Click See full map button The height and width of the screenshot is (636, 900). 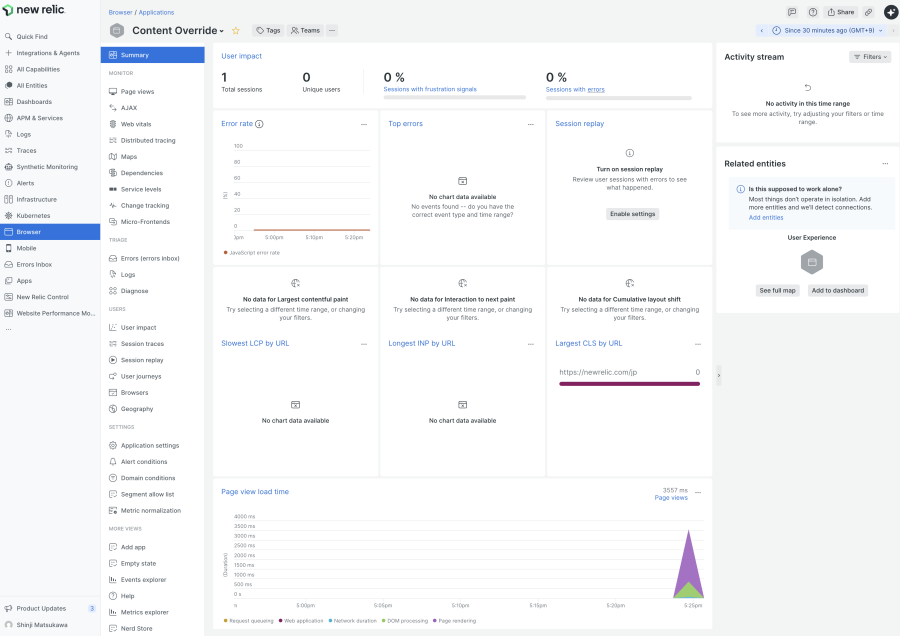(777, 290)
